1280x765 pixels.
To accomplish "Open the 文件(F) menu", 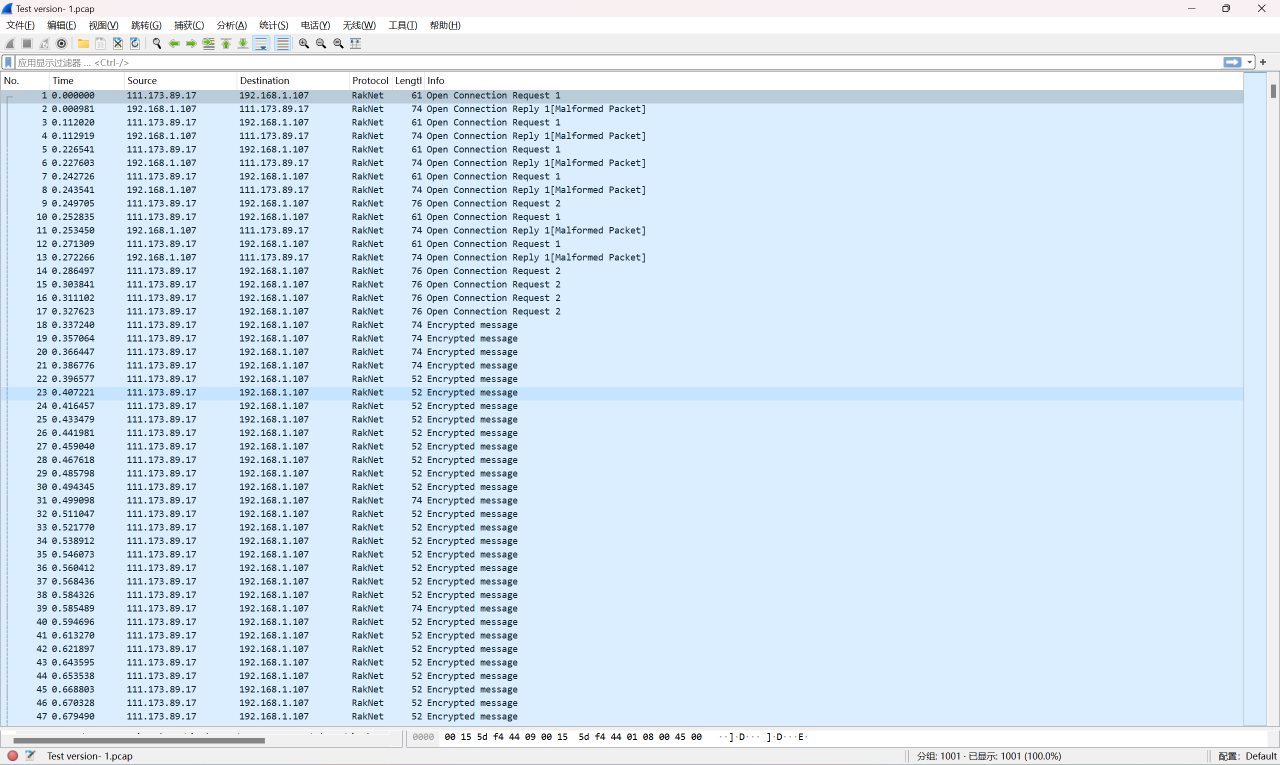I will tap(20, 25).
